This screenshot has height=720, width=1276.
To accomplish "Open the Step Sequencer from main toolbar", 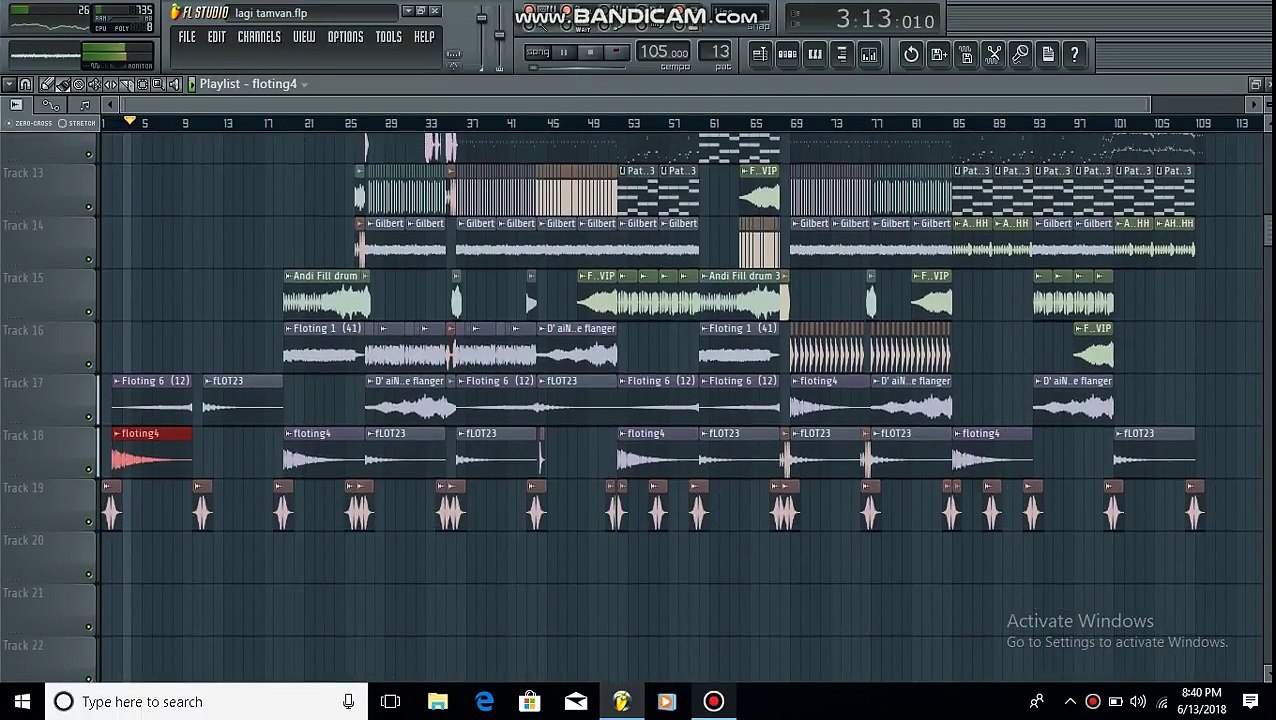I will point(788,54).
